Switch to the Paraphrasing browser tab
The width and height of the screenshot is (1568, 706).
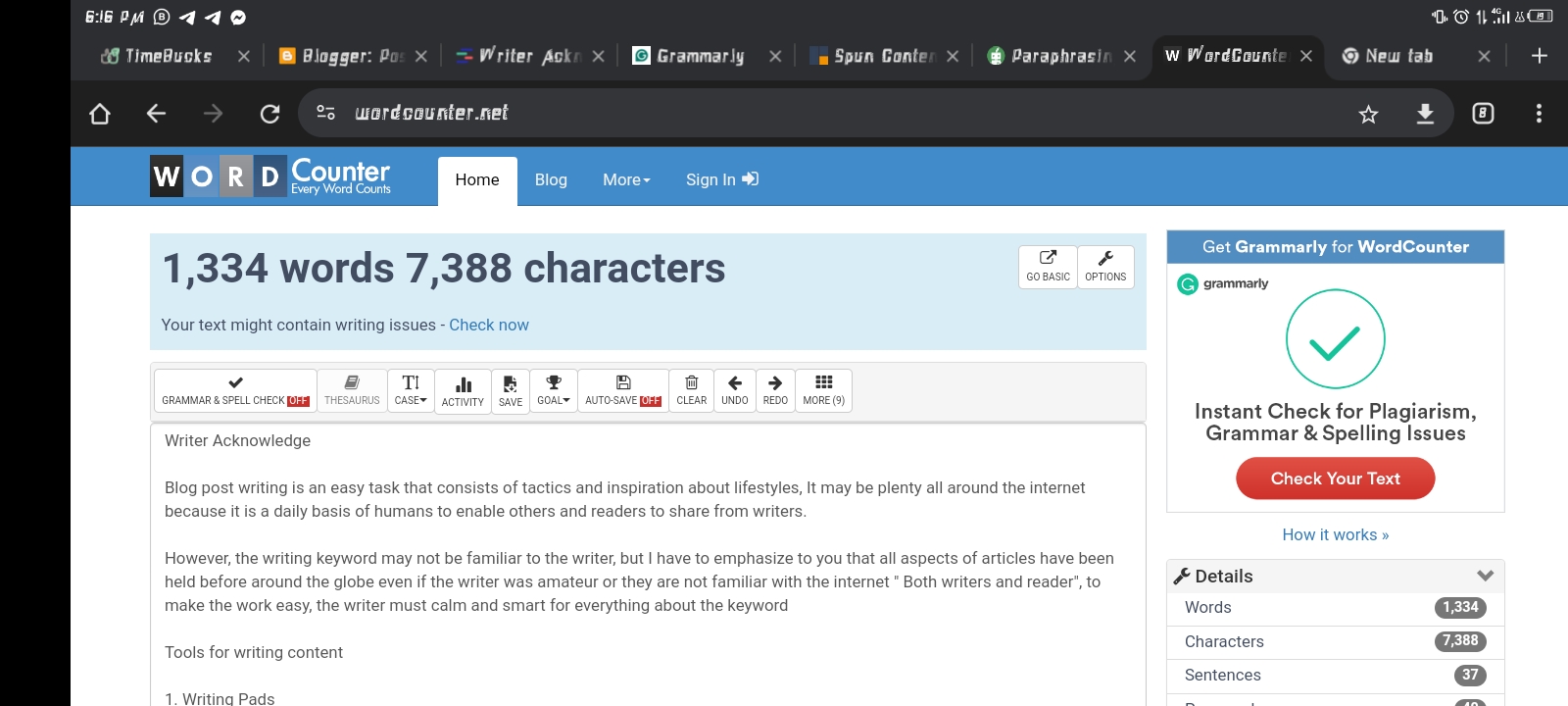[1051, 56]
